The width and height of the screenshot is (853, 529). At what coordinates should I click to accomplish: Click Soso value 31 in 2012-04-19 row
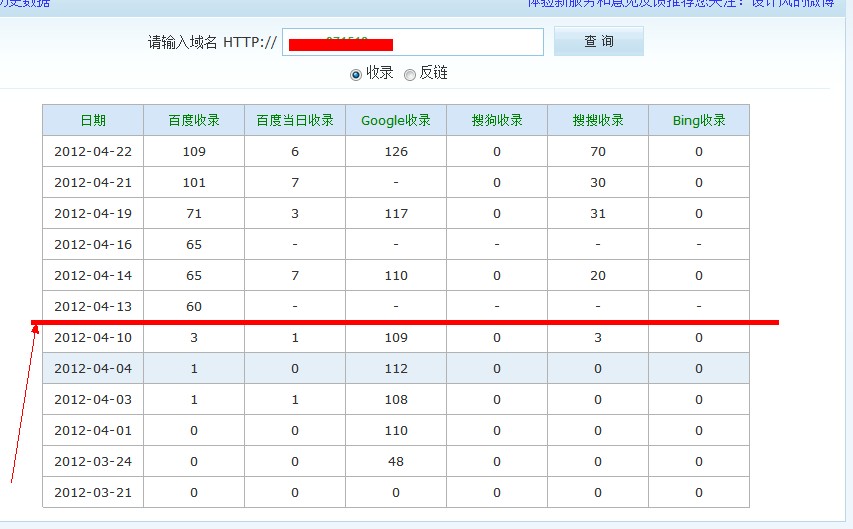(598, 213)
